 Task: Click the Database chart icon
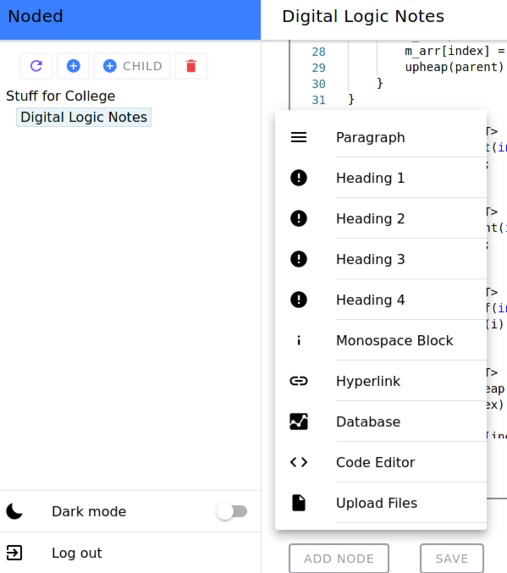299,422
